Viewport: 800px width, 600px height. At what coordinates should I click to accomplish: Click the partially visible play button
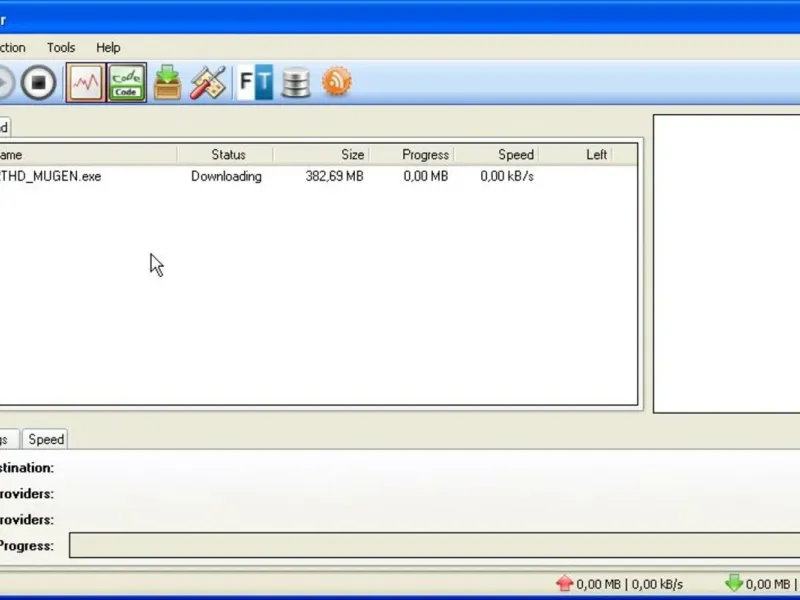[5, 82]
